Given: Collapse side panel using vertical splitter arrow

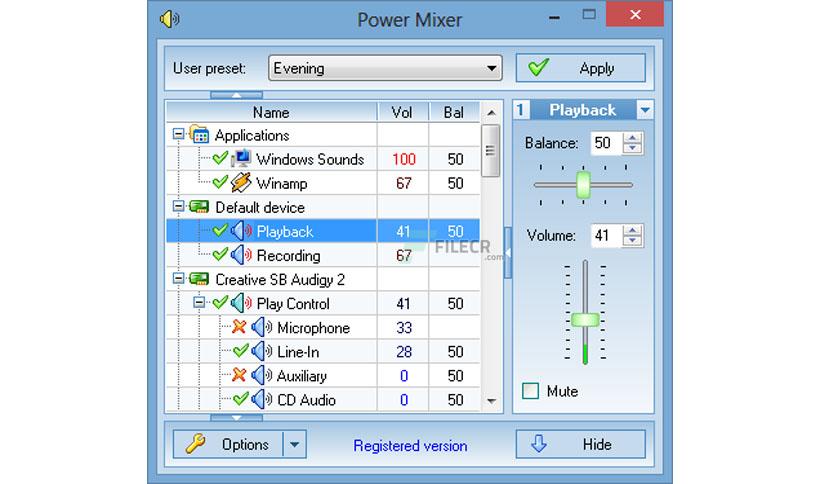Looking at the screenshot, I should [x=508, y=253].
